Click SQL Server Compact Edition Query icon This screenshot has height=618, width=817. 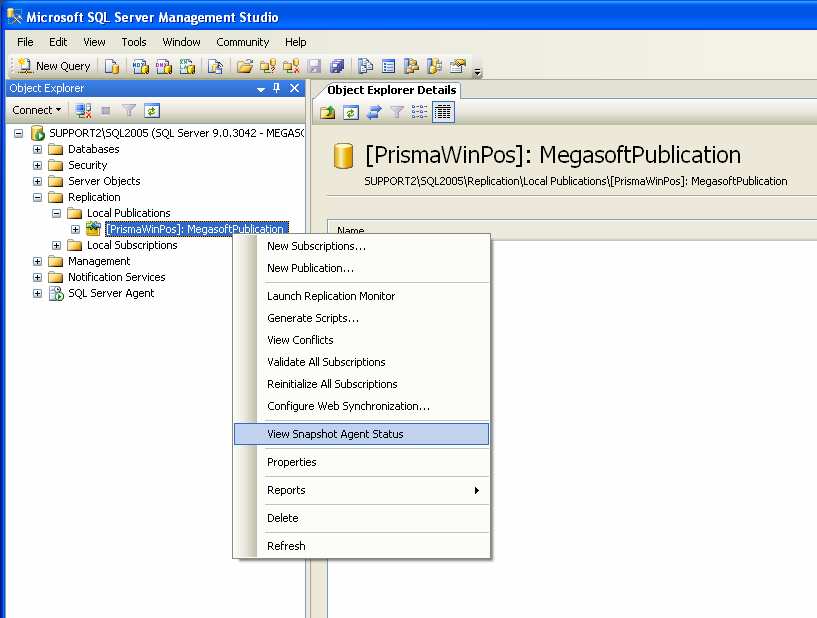[215, 66]
